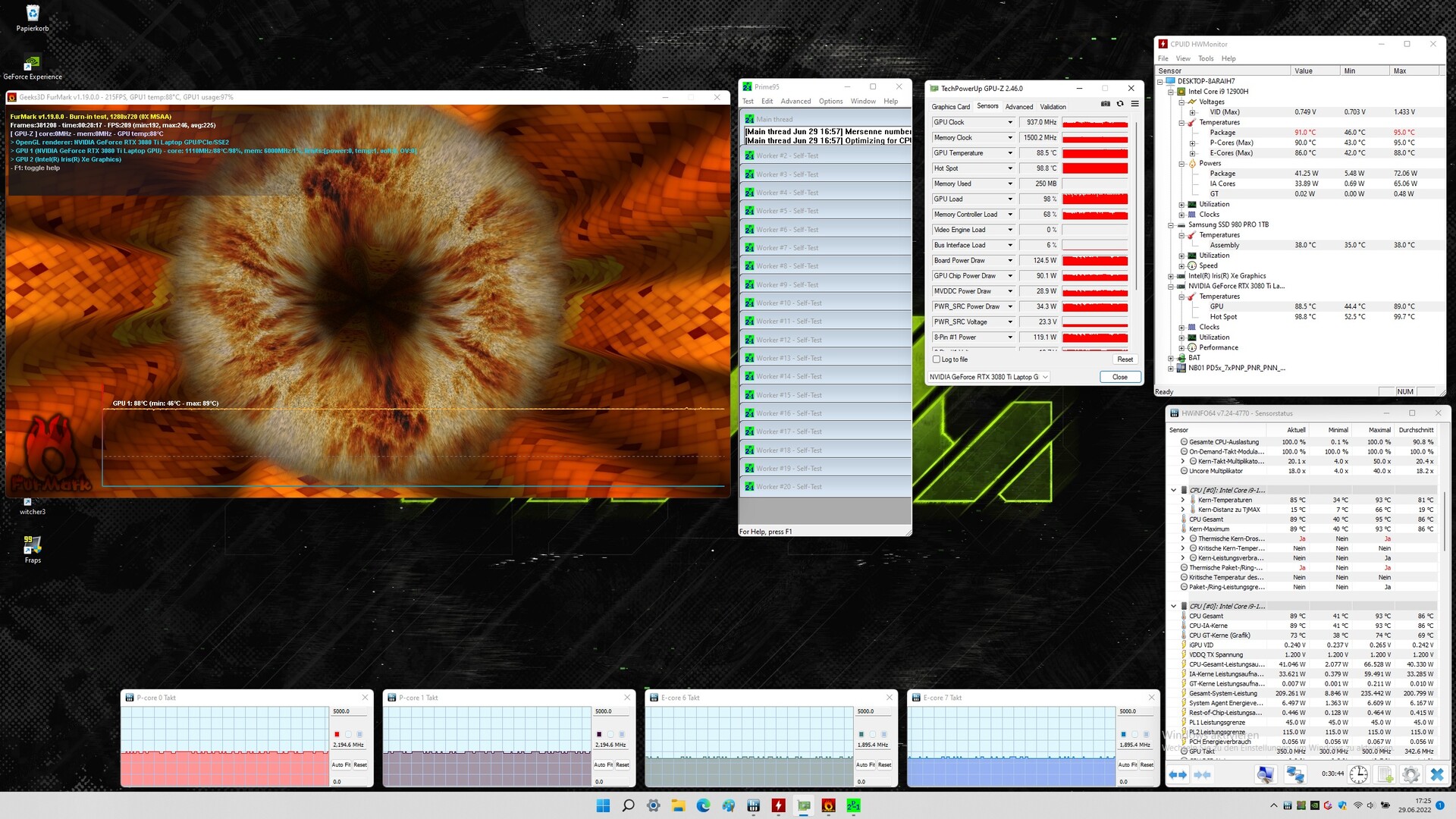The image size is (1456, 819).
Task: Click GPU-Z sensors list scrollbar
Action: [1137, 205]
